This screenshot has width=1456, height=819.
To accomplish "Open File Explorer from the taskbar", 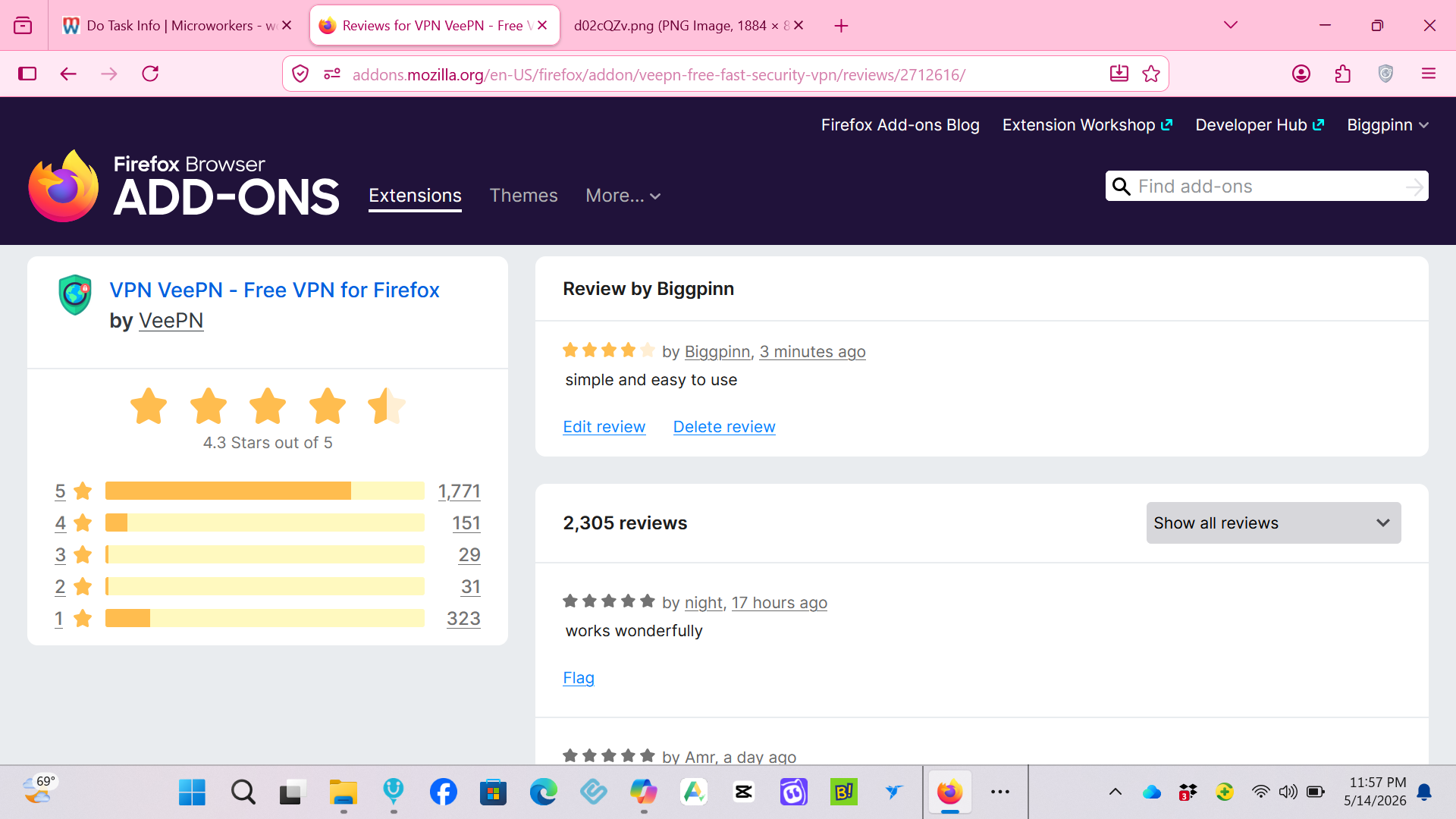I will [x=343, y=792].
